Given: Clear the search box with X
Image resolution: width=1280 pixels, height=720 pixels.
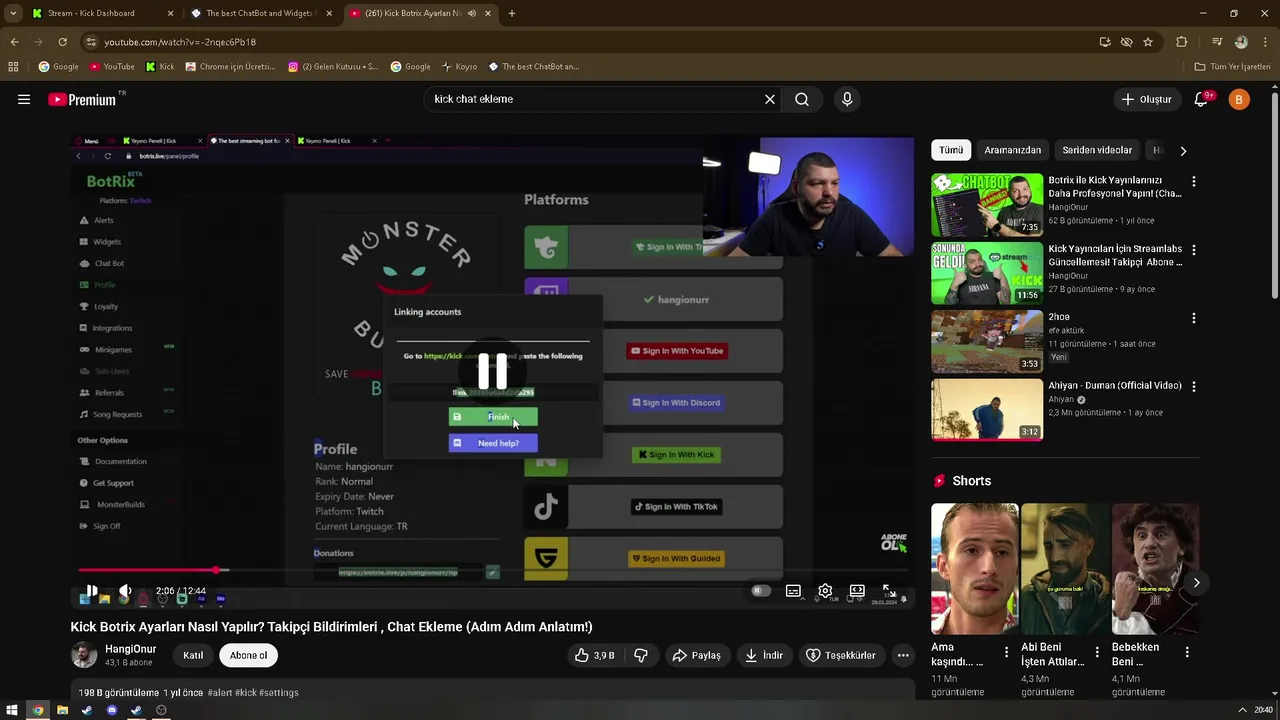Looking at the screenshot, I should click(770, 99).
